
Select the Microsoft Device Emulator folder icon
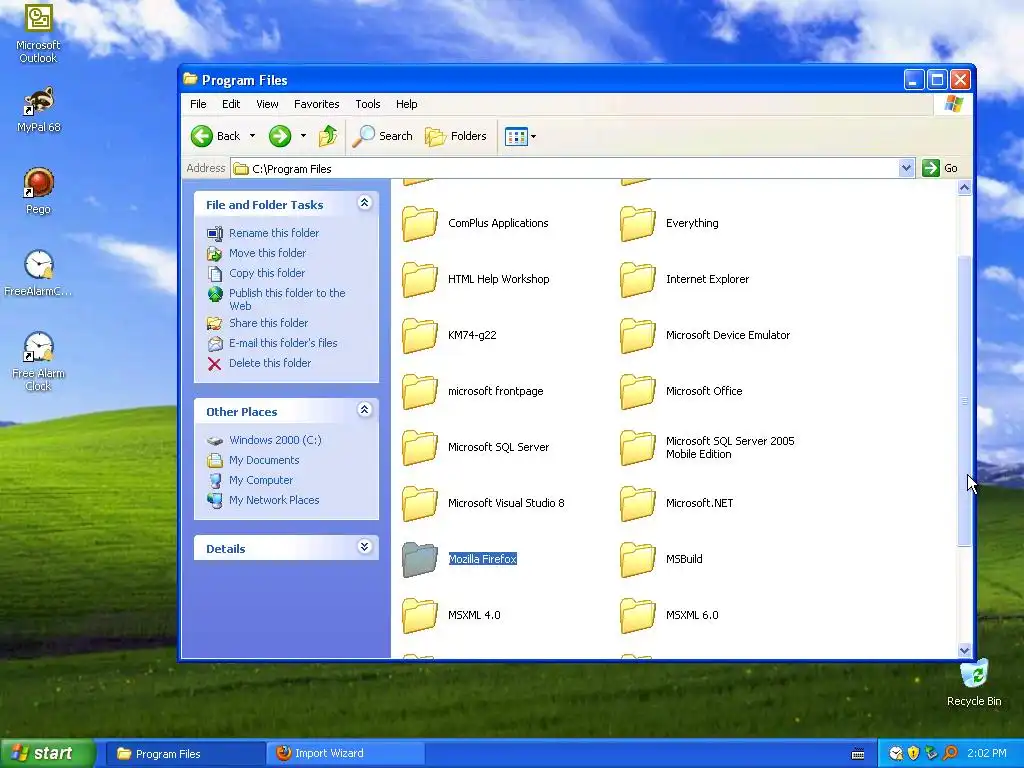(x=637, y=336)
